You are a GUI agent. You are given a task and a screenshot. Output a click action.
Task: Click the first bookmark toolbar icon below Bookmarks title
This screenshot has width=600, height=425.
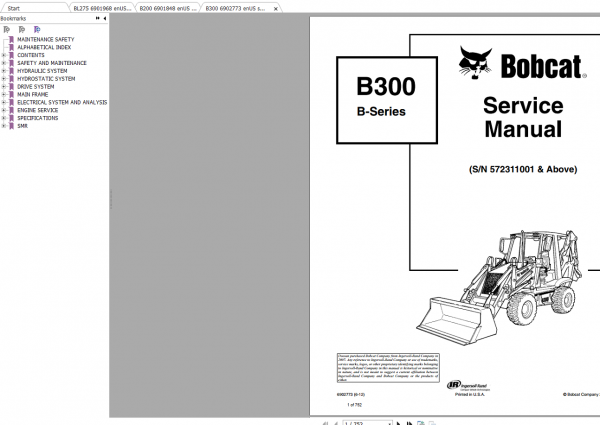click(x=7, y=29)
